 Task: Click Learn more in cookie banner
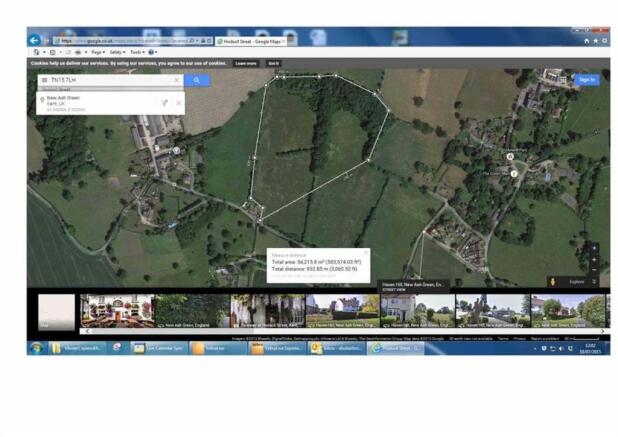tap(246, 63)
